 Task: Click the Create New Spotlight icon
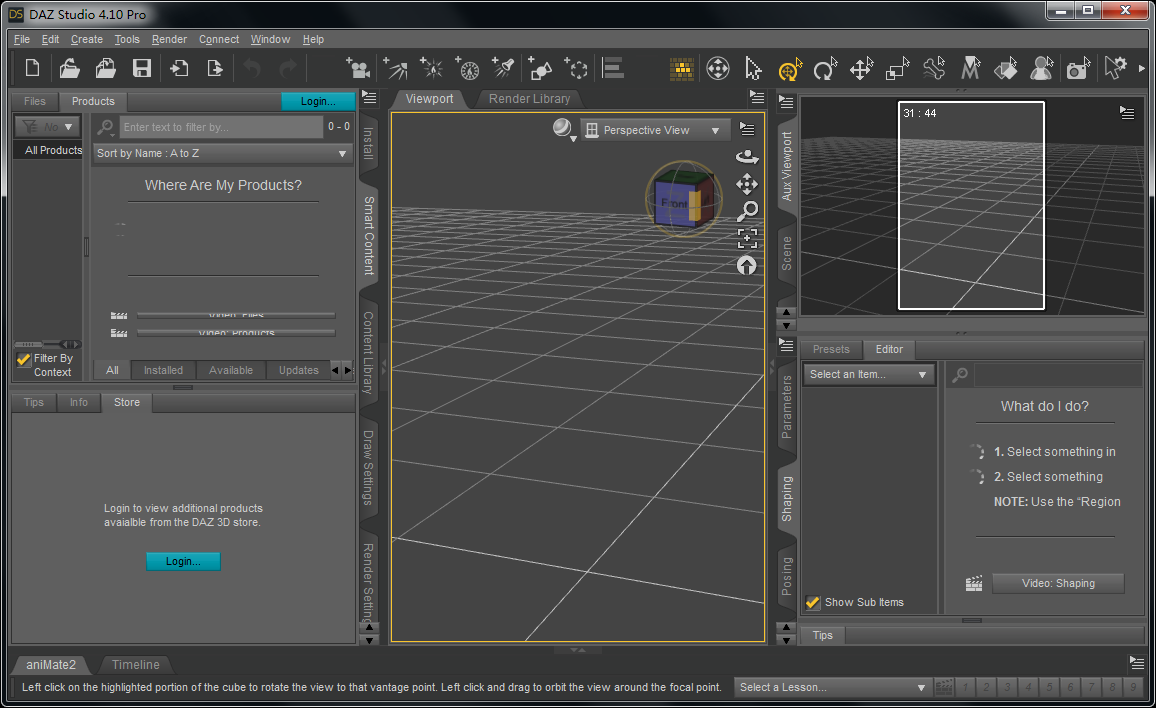(x=503, y=68)
